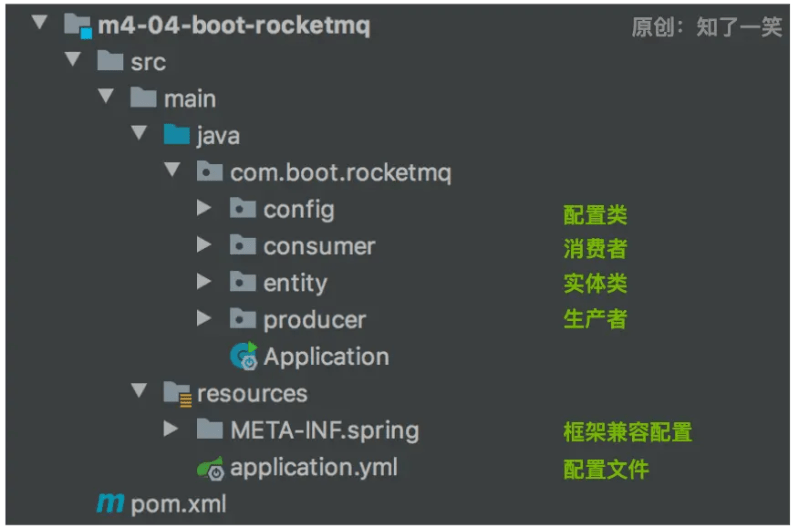This screenshot has width=799, height=528.
Task: Open the application.yml file
Action: [314, 468]
